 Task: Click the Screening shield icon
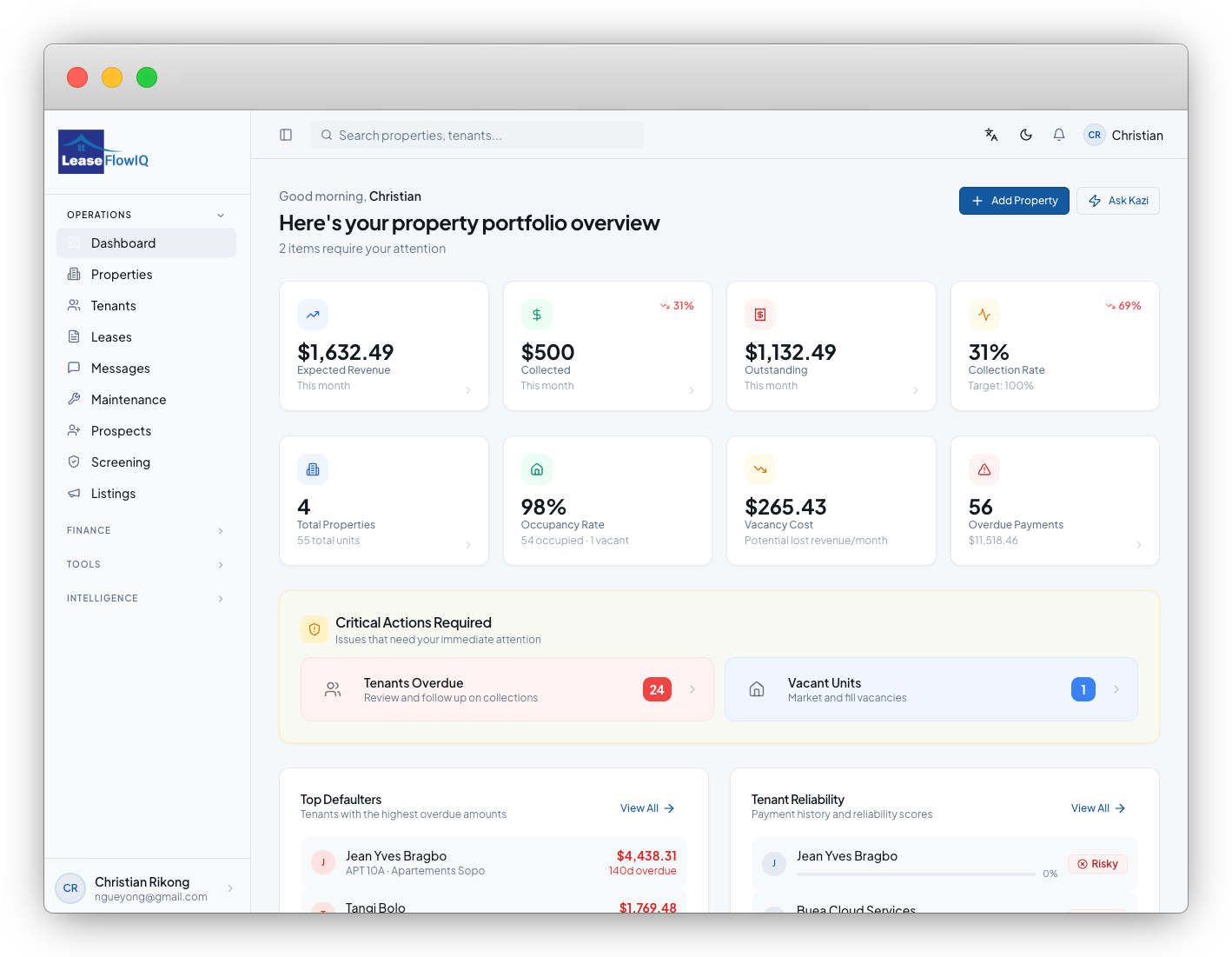point(74,462)
